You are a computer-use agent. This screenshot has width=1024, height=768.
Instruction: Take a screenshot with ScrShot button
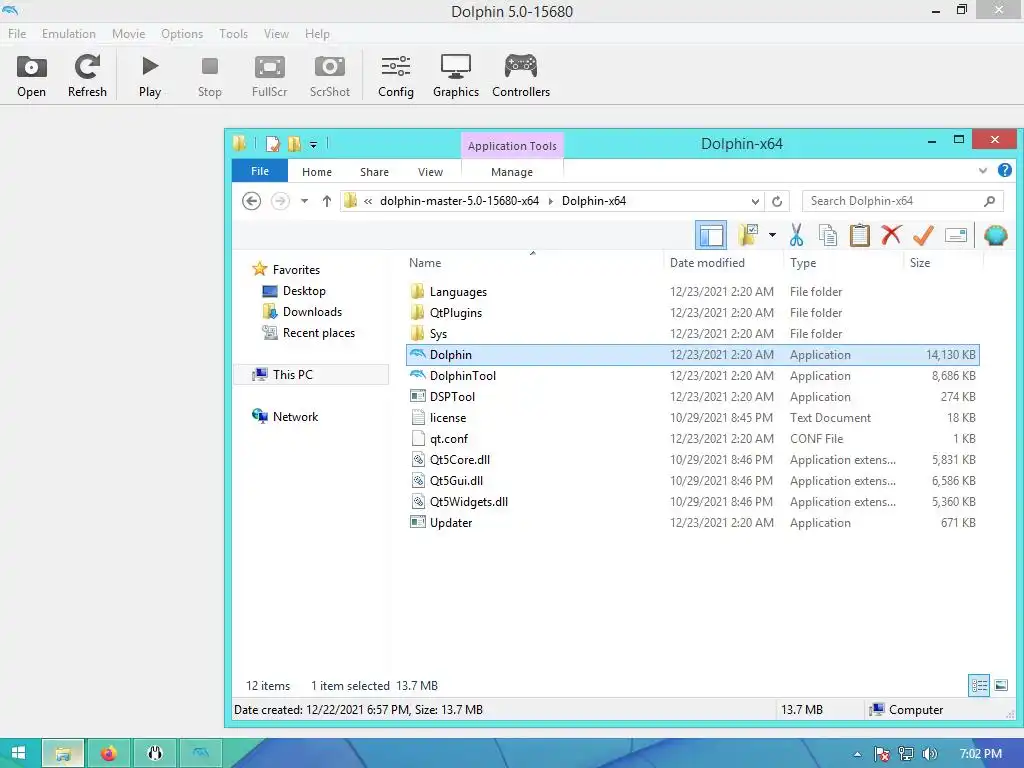pyautogui.click(x=330, y=76)
